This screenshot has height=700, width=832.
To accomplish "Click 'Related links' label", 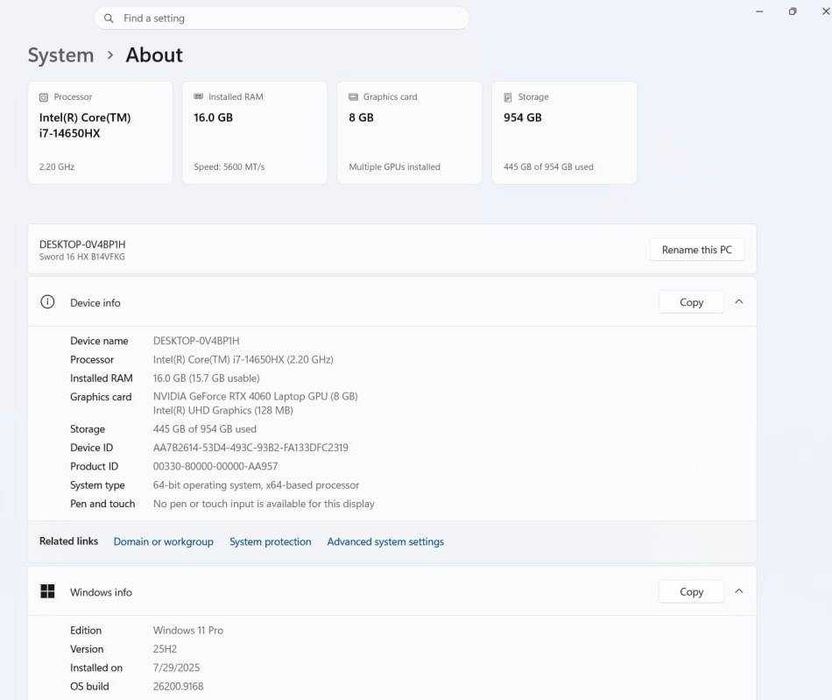I will tap(68, 541).
